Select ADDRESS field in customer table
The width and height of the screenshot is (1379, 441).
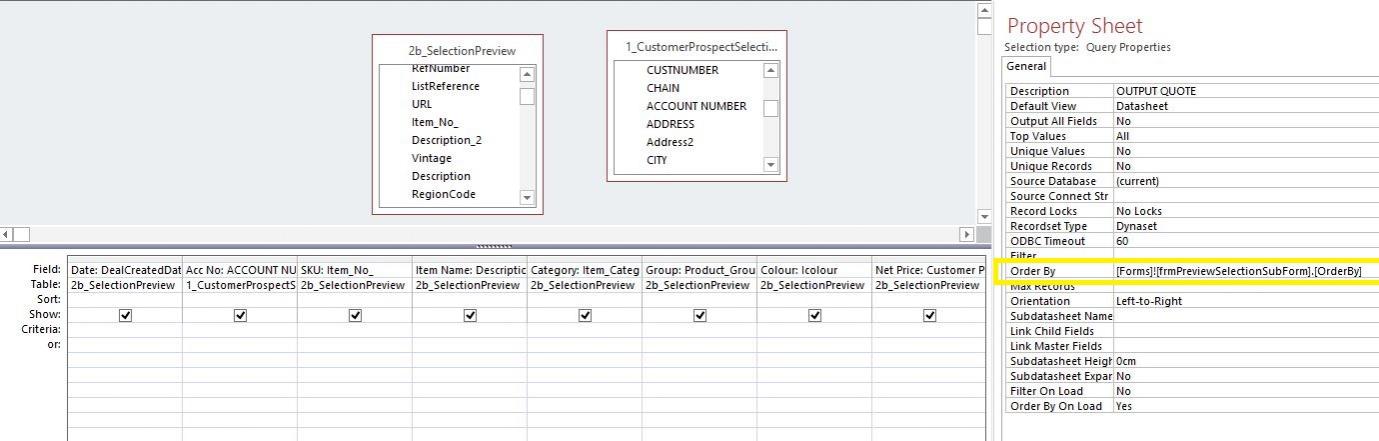[x=670, y=124]
